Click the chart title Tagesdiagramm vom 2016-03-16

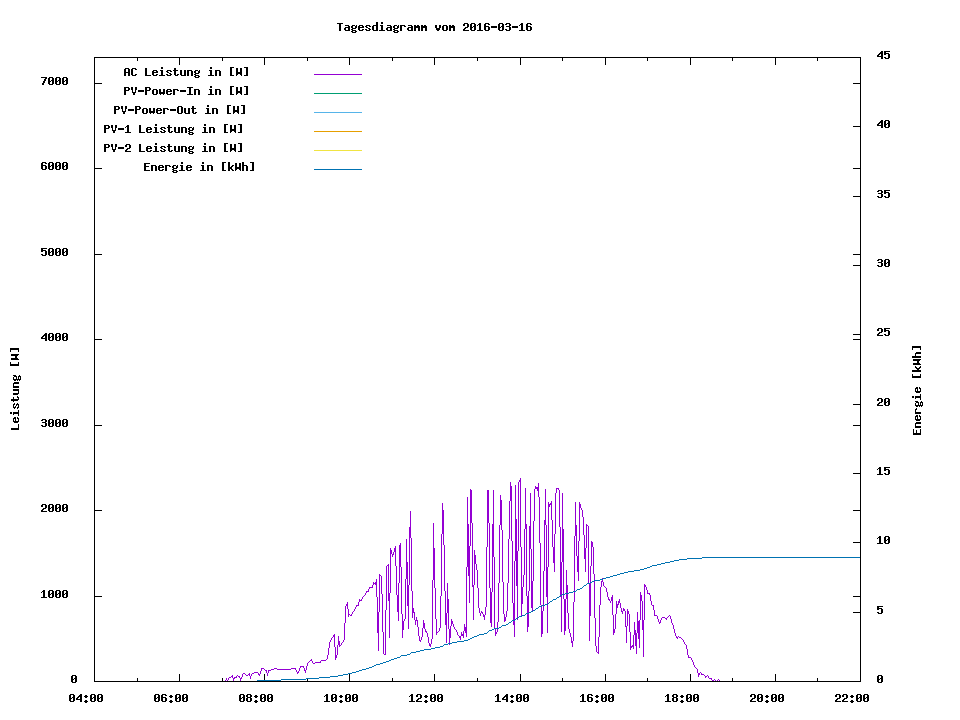click(x=434, y=27)
